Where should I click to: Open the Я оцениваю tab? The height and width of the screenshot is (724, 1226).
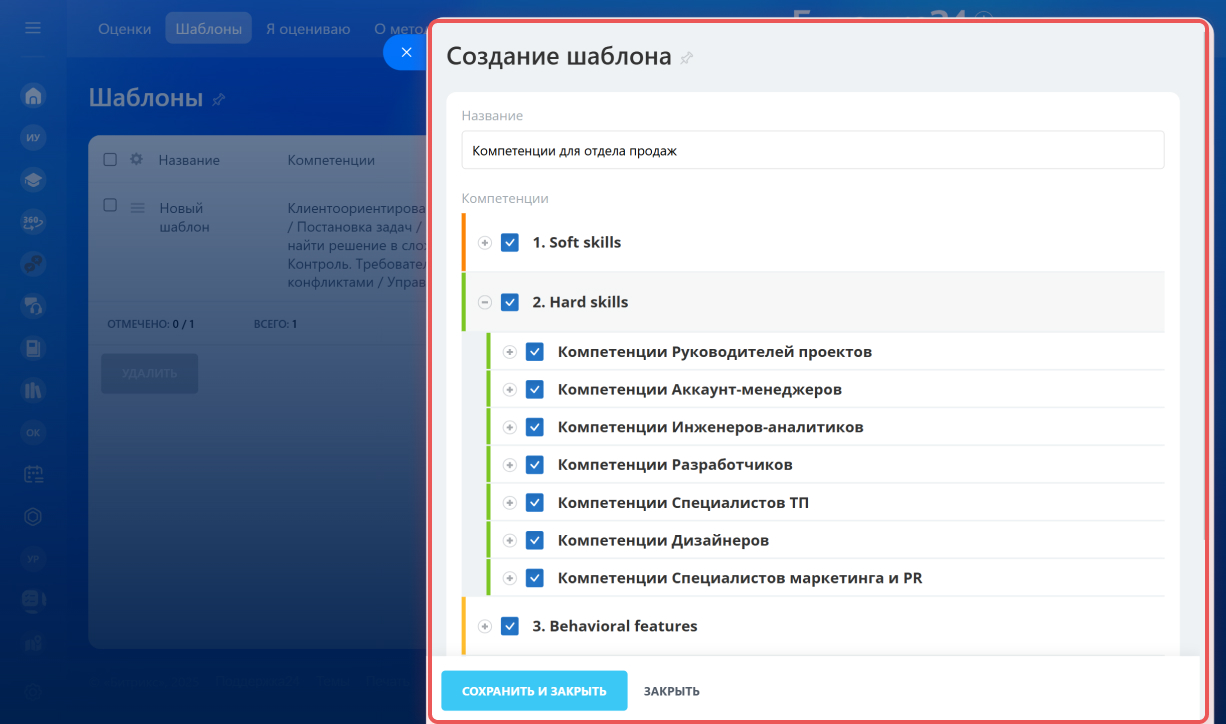(x=308, y=29)
